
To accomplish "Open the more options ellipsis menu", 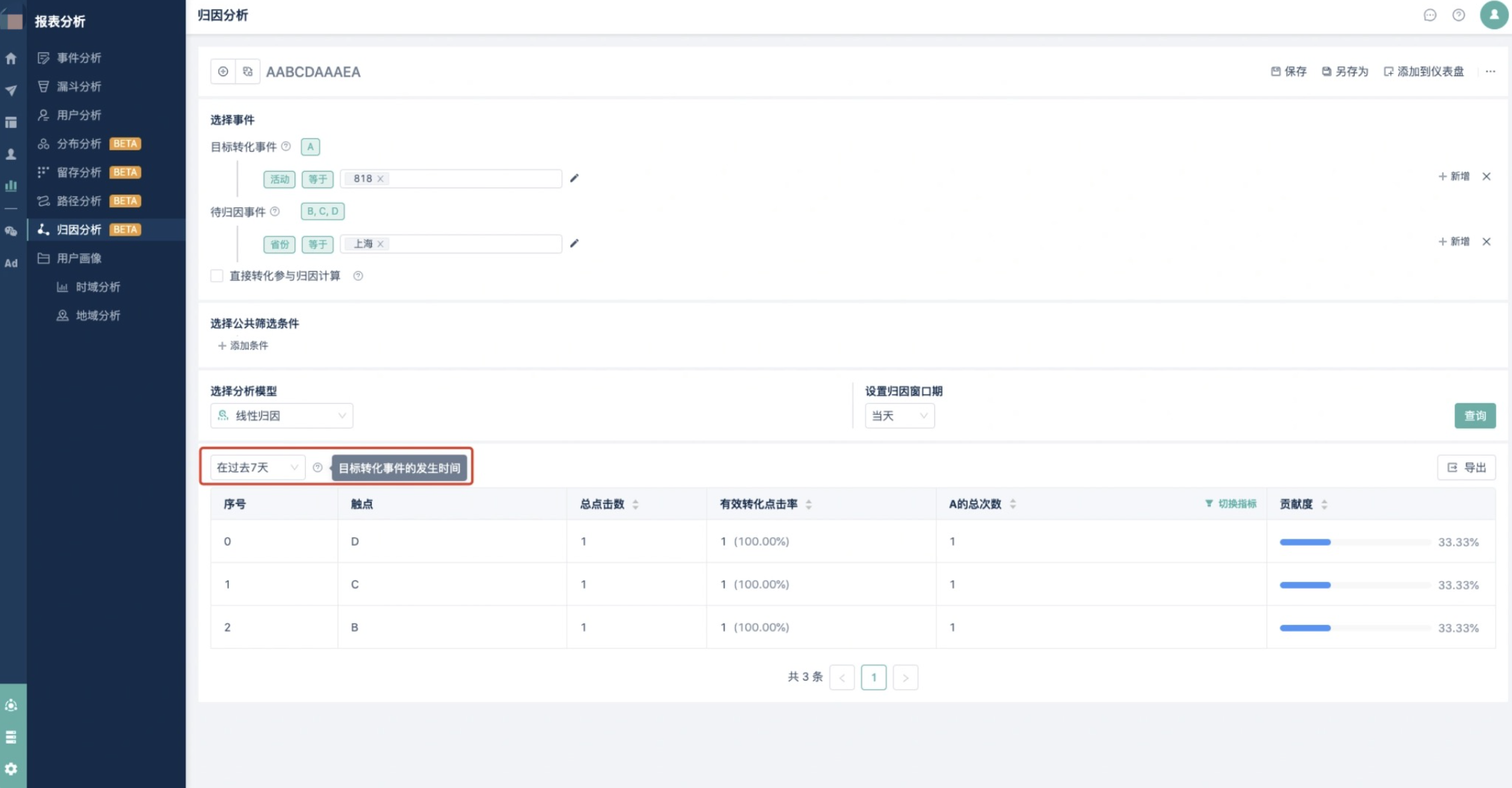I will coord(1490,72).
